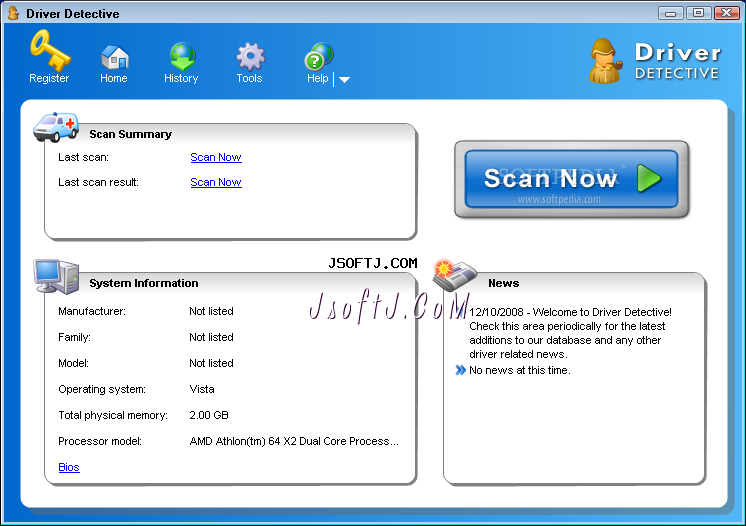
Task: Select the 'Driver Detective' window title text
Action: pyautogui.click(x=73, y=14)
